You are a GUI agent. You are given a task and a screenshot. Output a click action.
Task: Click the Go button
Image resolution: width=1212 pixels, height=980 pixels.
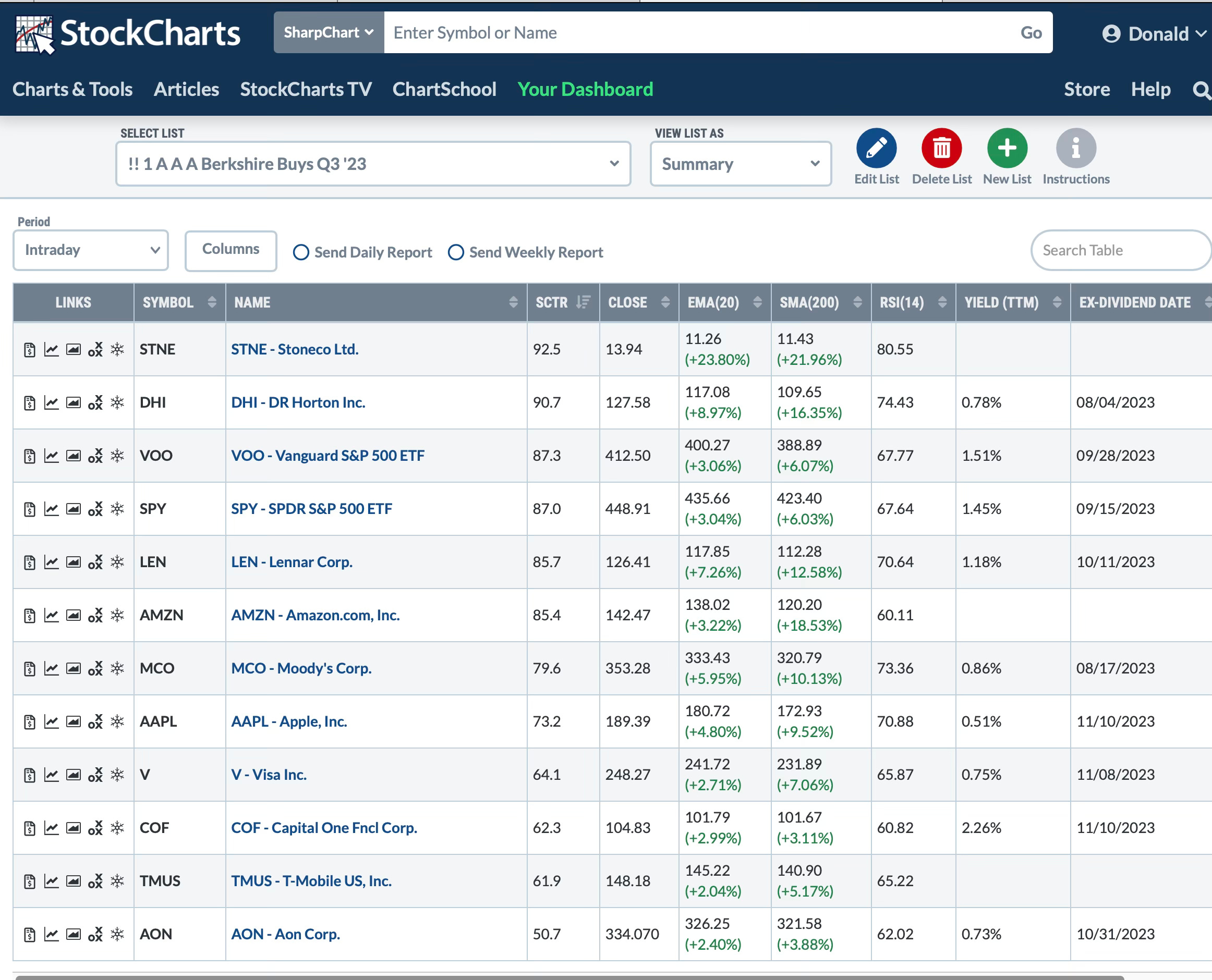[x=1031, y=33]
